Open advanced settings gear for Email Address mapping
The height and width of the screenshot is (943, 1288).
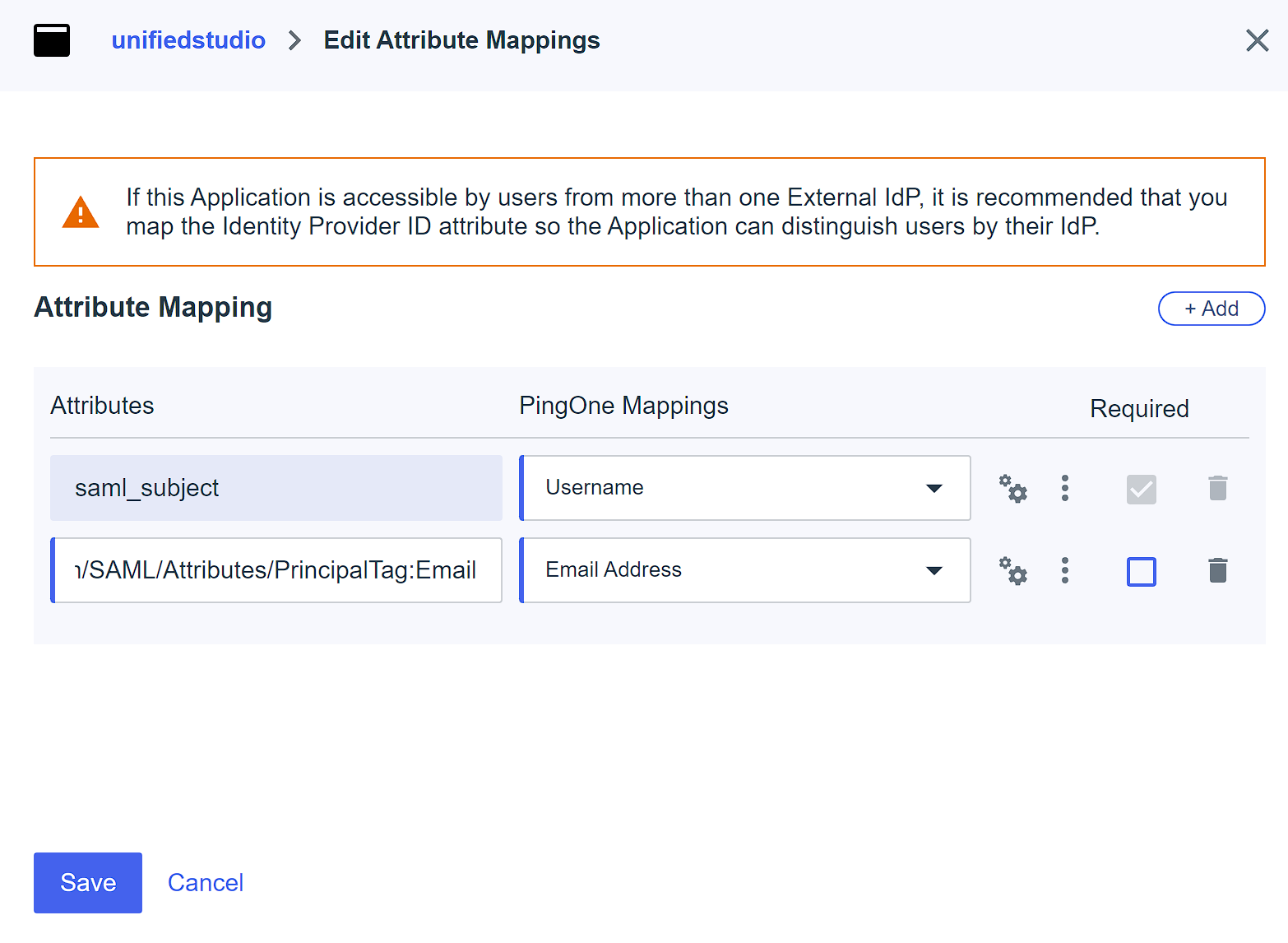(x=1013, y=570)
